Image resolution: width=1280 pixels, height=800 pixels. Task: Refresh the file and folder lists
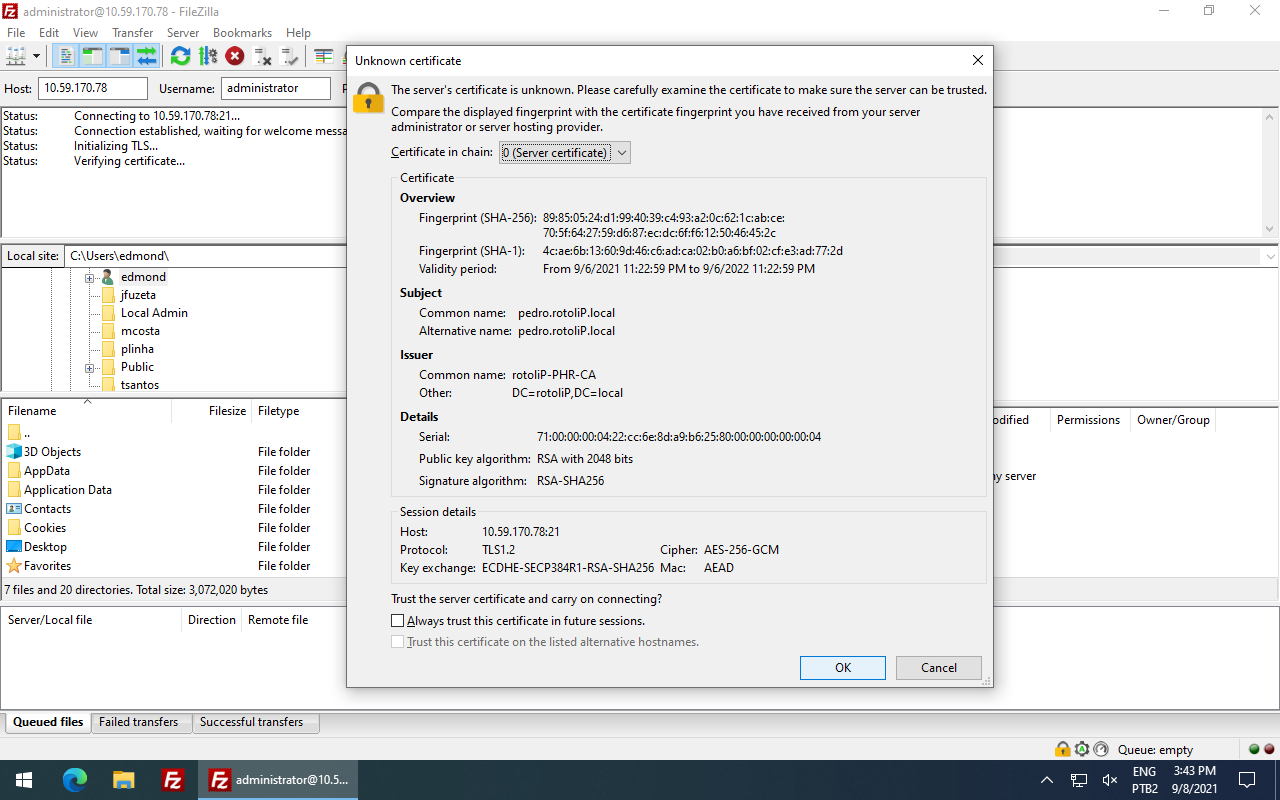pos(180,56)
